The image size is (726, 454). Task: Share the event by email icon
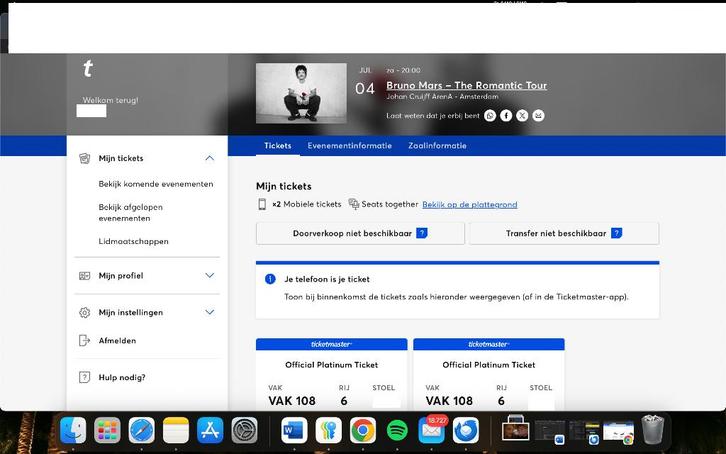click(x=538, y=116)
